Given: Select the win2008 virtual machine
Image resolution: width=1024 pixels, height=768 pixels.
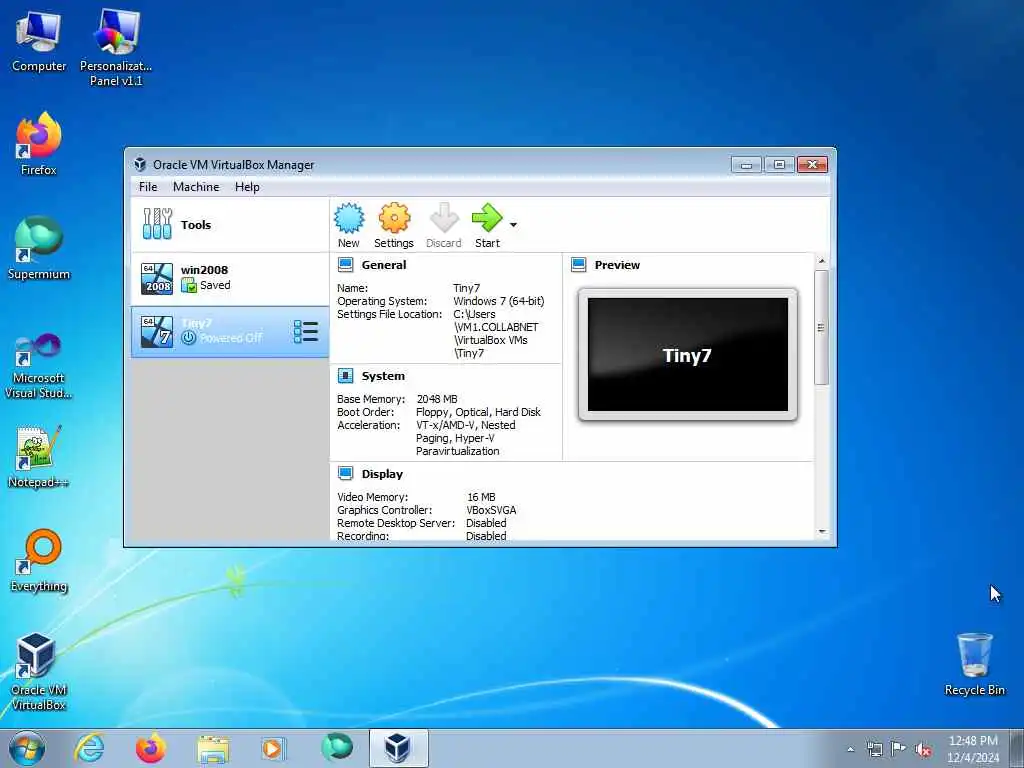Looking at the screenshot, I should point(230,278).
